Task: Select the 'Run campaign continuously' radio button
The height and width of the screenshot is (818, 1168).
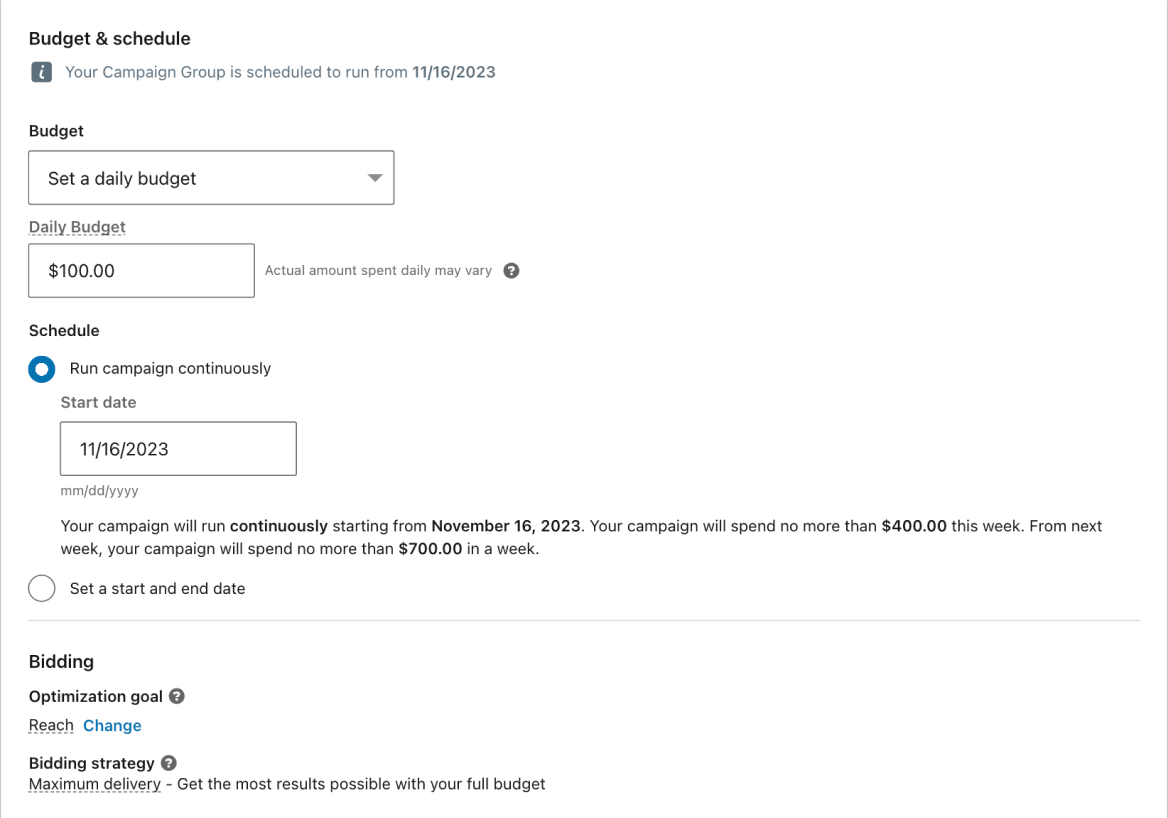Action: (41, 369)
